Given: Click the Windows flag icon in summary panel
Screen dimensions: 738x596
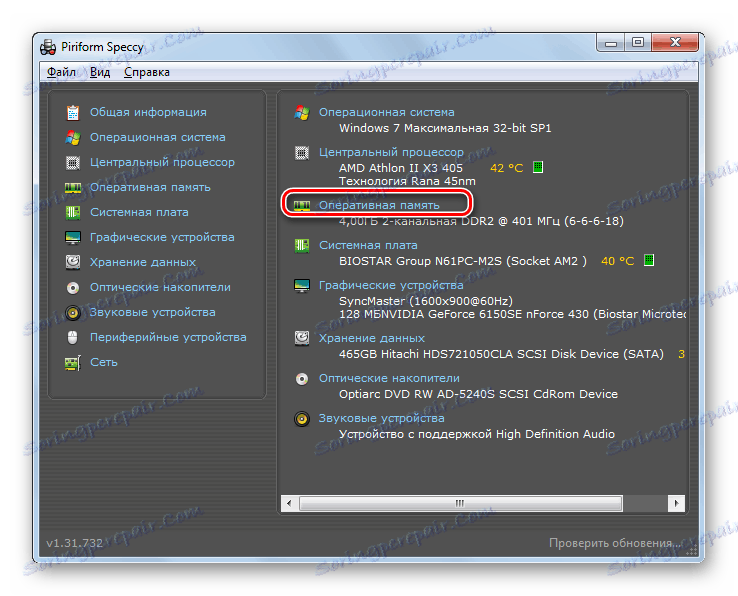Looking at the screenshot, I should click(x=302, y=113).
